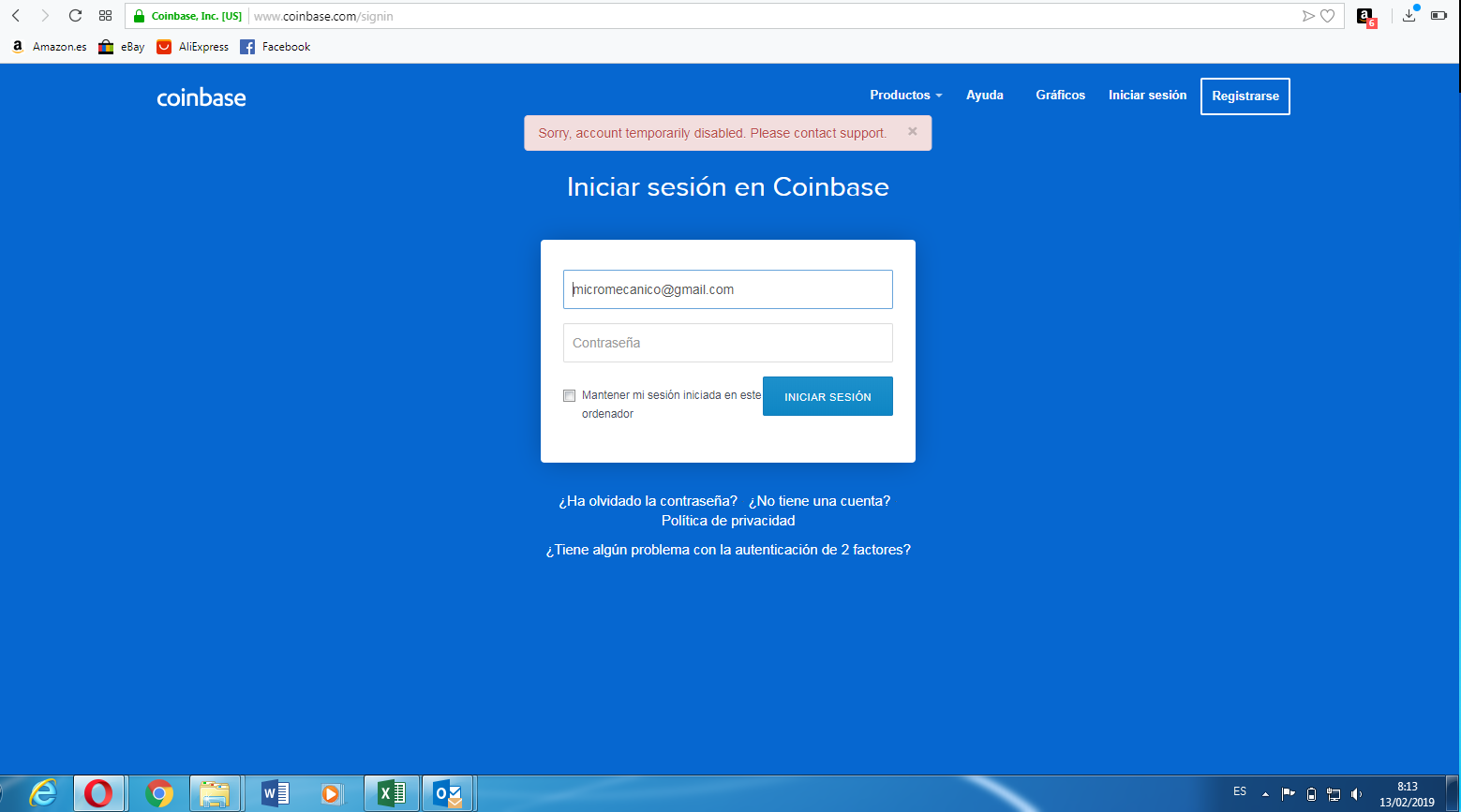Open the Ayuda menu item

[985, 95]
